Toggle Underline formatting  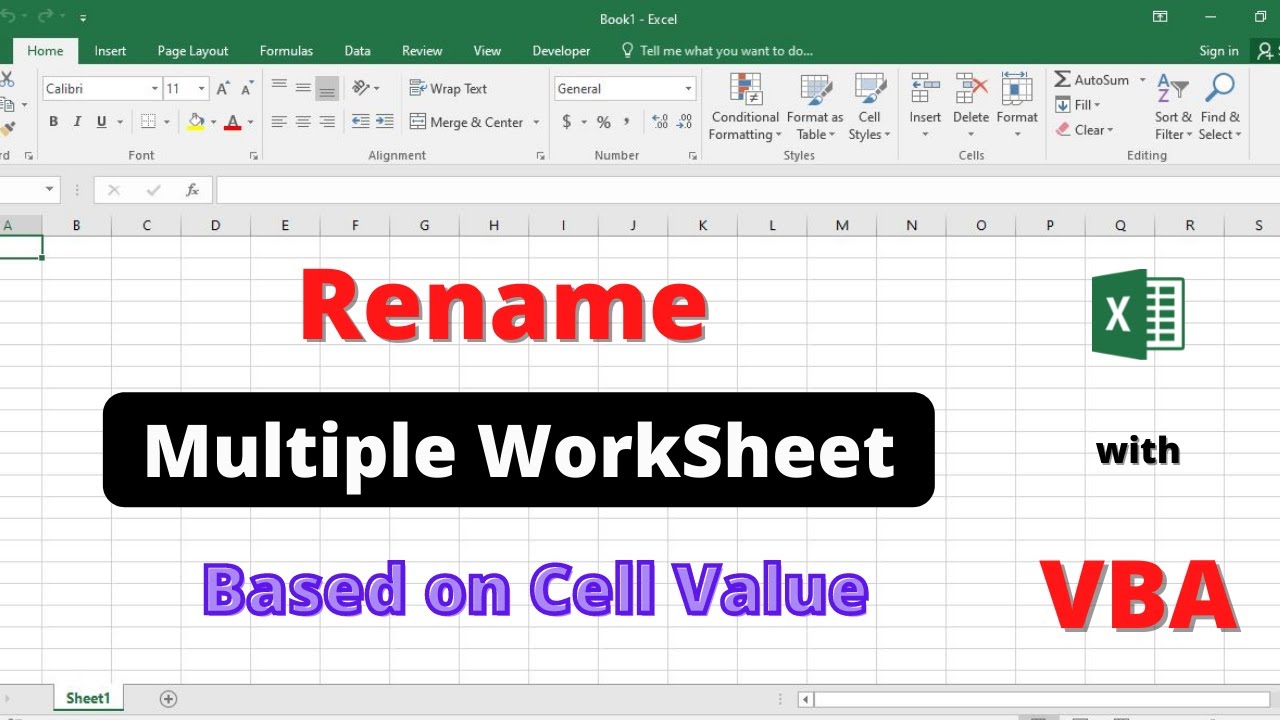(x=101, y=122)
